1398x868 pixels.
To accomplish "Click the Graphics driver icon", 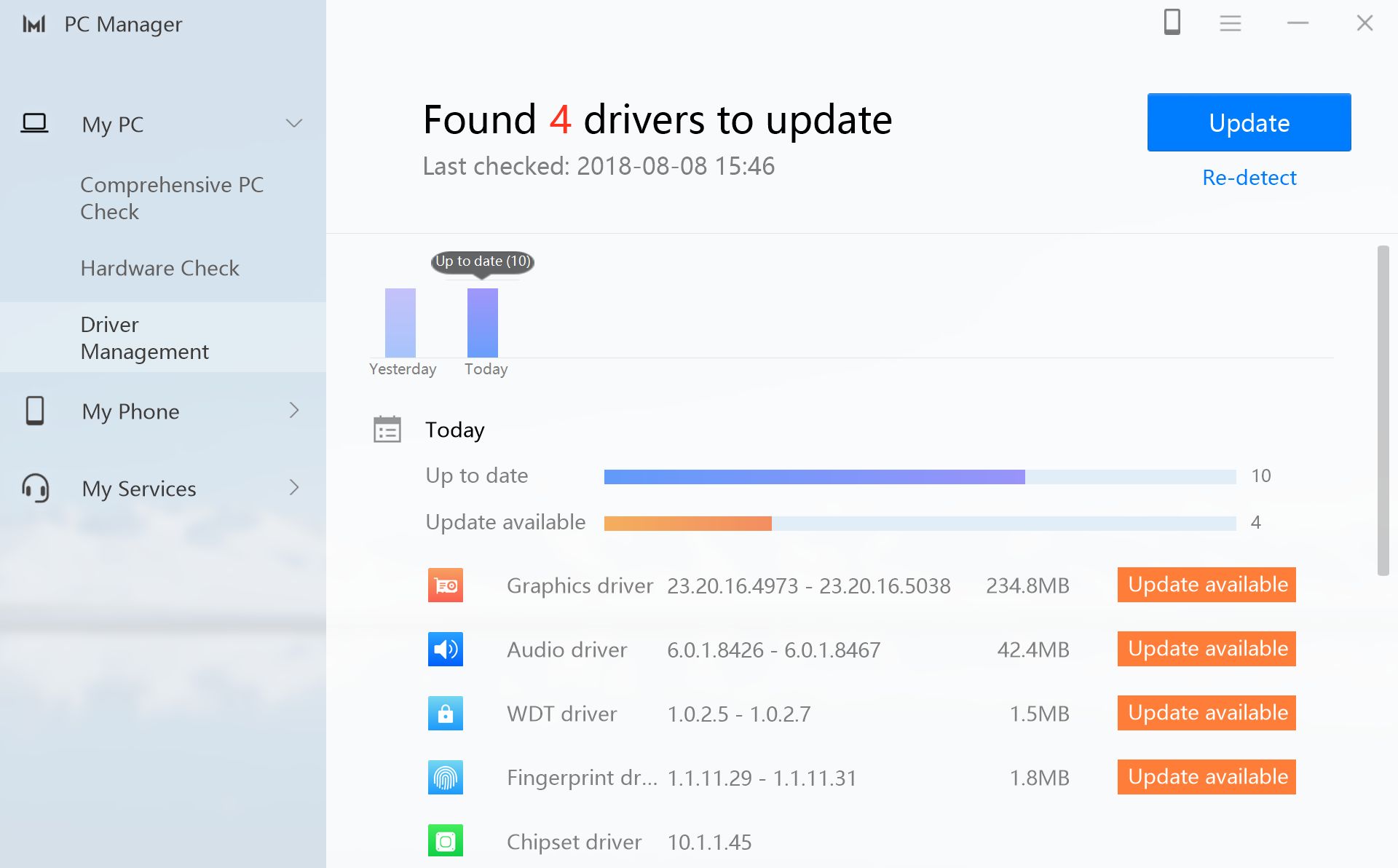I will (445, 585).
